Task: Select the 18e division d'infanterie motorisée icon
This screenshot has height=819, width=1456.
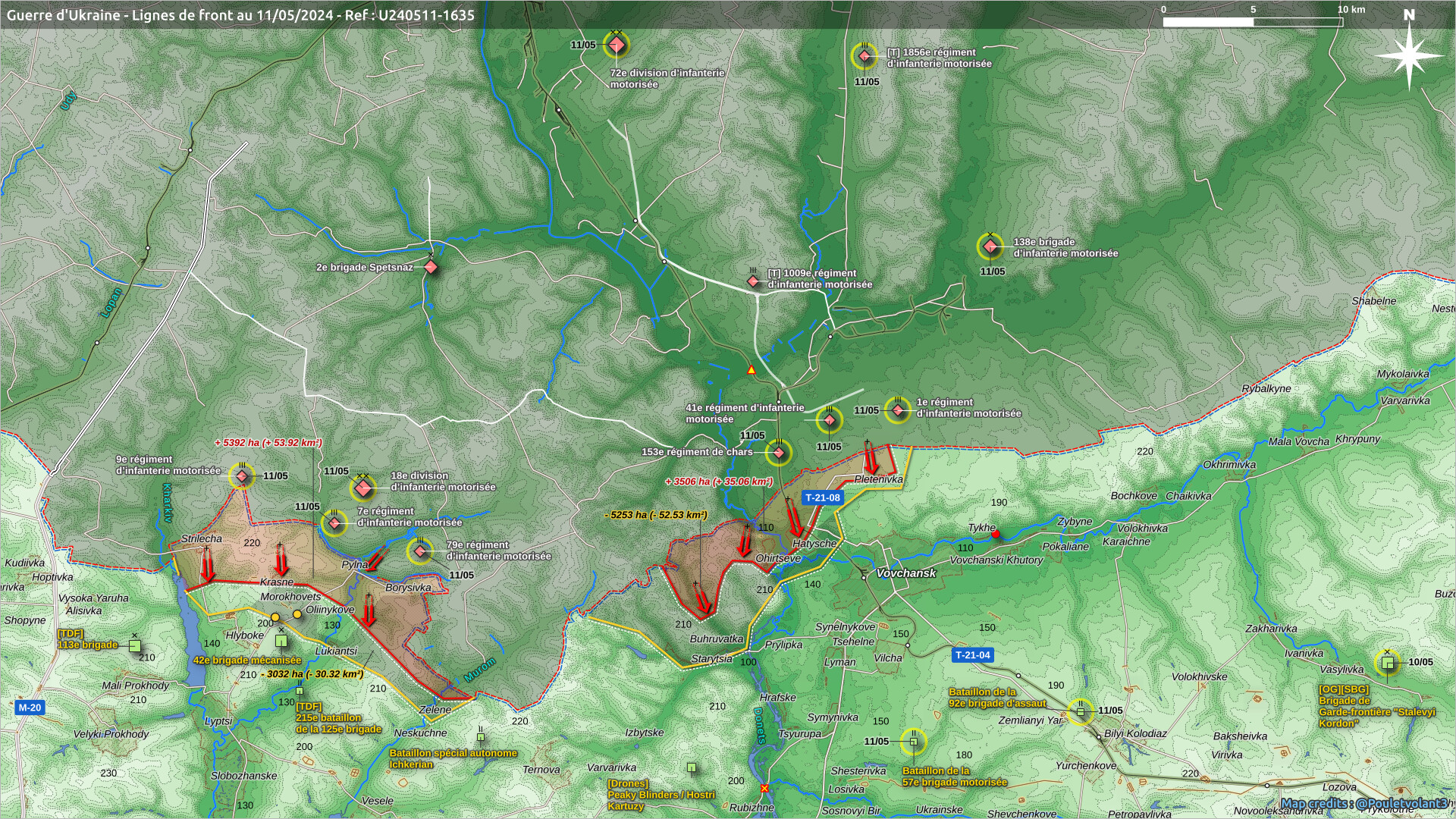Action: point(363,489)
